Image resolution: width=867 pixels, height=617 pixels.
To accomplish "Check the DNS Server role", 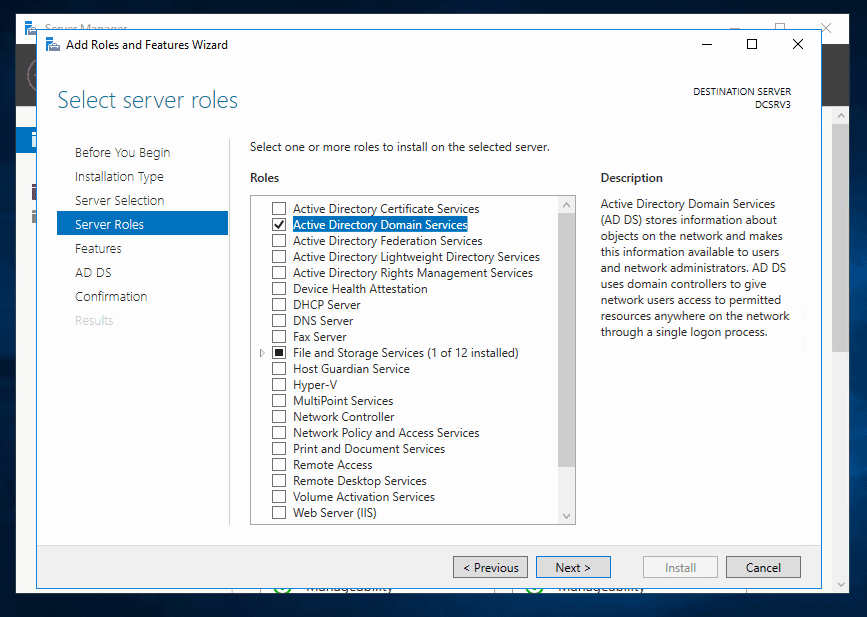I will tap(279, 321).
